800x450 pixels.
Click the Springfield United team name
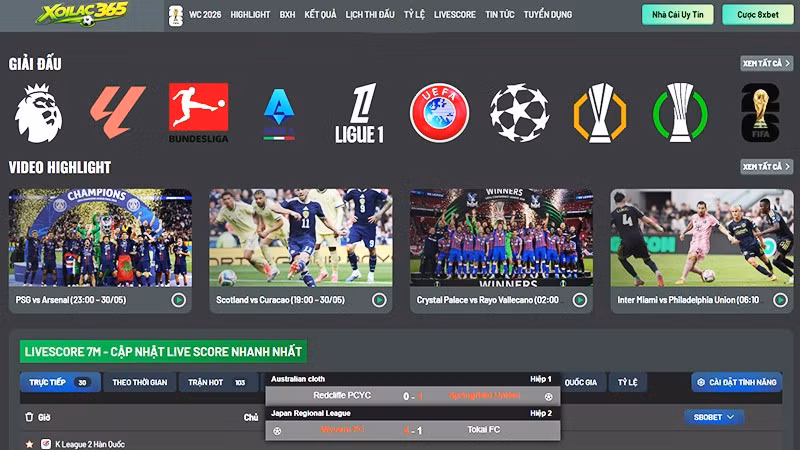(484, 395)
